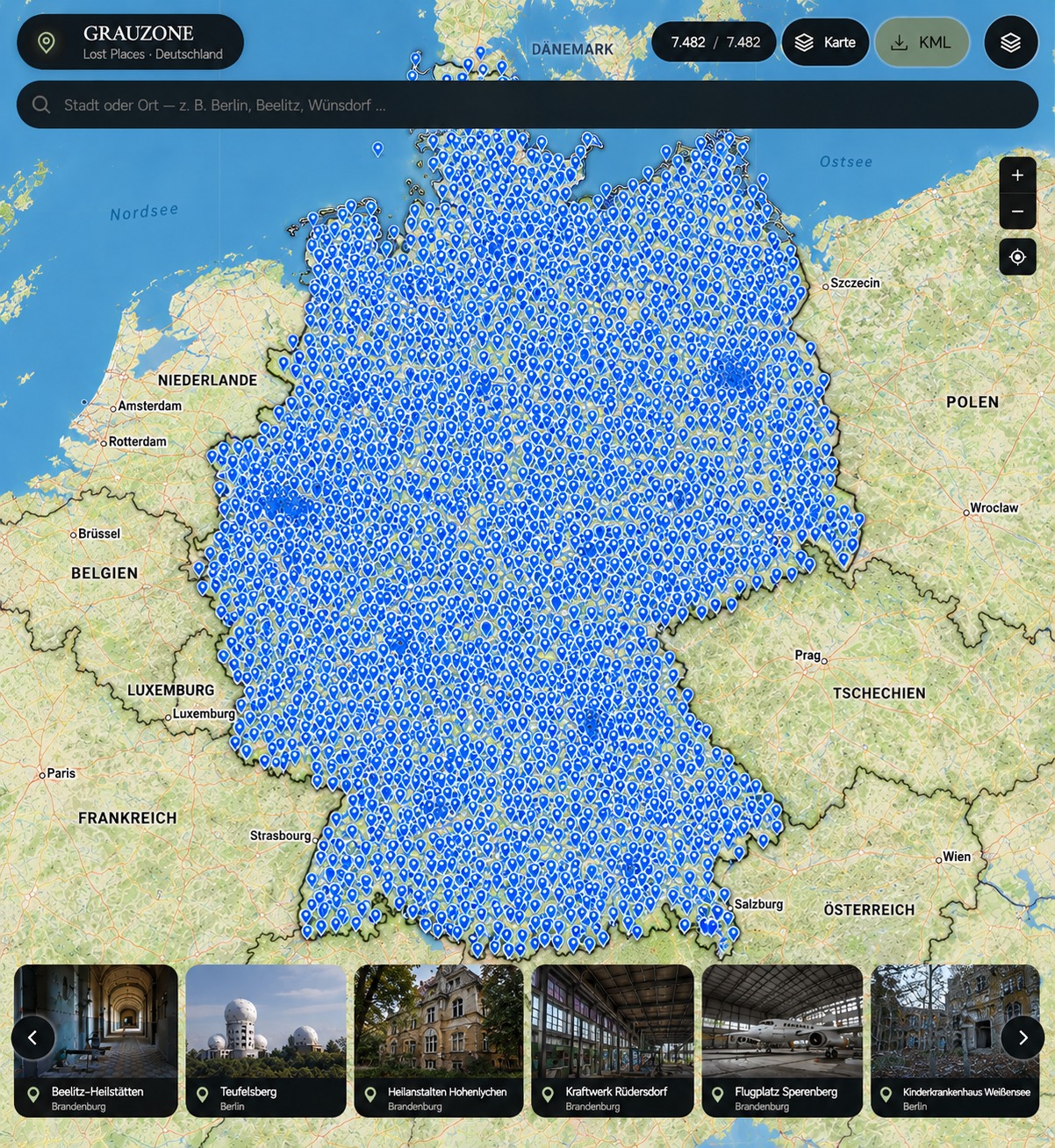1055x1148 pixels.
Task: Click the Paris city label
Action: click(x=61, y=773)
